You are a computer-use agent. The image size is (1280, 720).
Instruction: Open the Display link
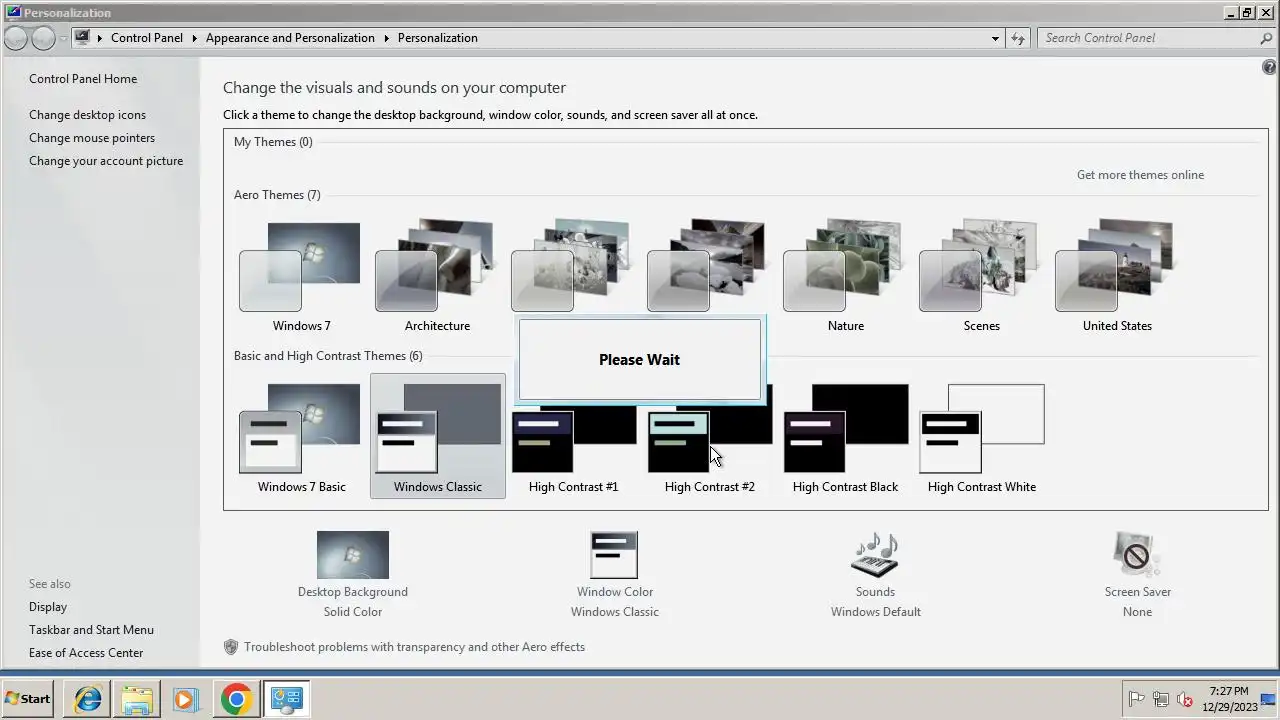click(48, 607)
